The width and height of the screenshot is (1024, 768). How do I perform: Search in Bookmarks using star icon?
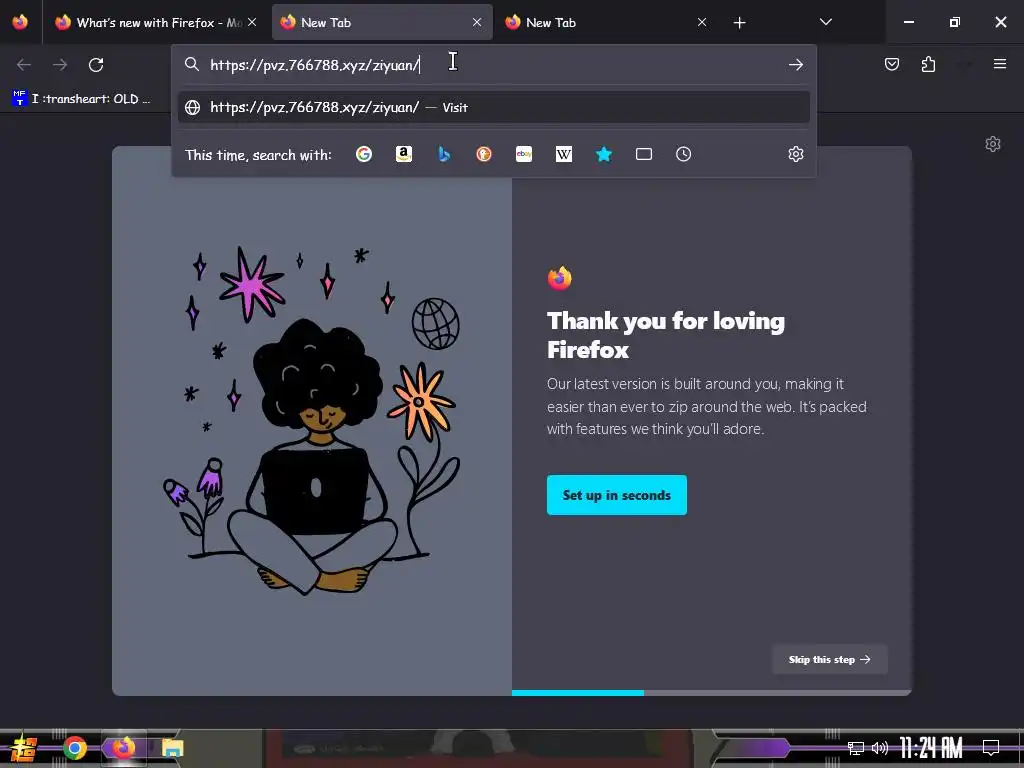coord(604,154)
